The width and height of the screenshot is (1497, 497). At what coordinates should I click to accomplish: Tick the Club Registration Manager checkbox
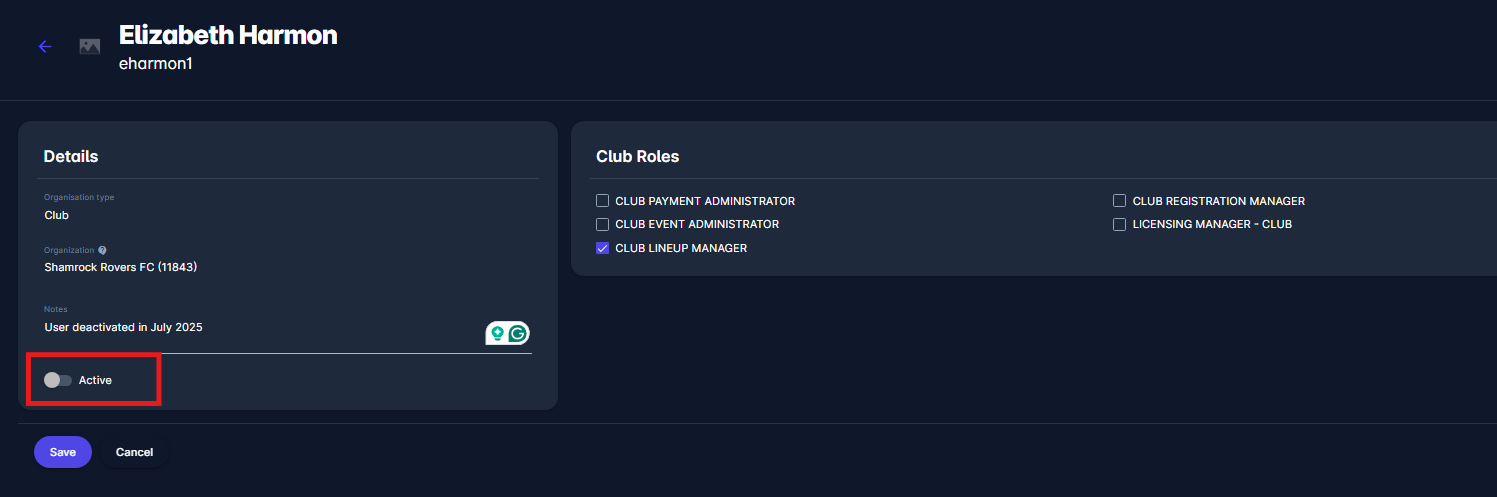pyautogui.click(x=1120, y=201)
